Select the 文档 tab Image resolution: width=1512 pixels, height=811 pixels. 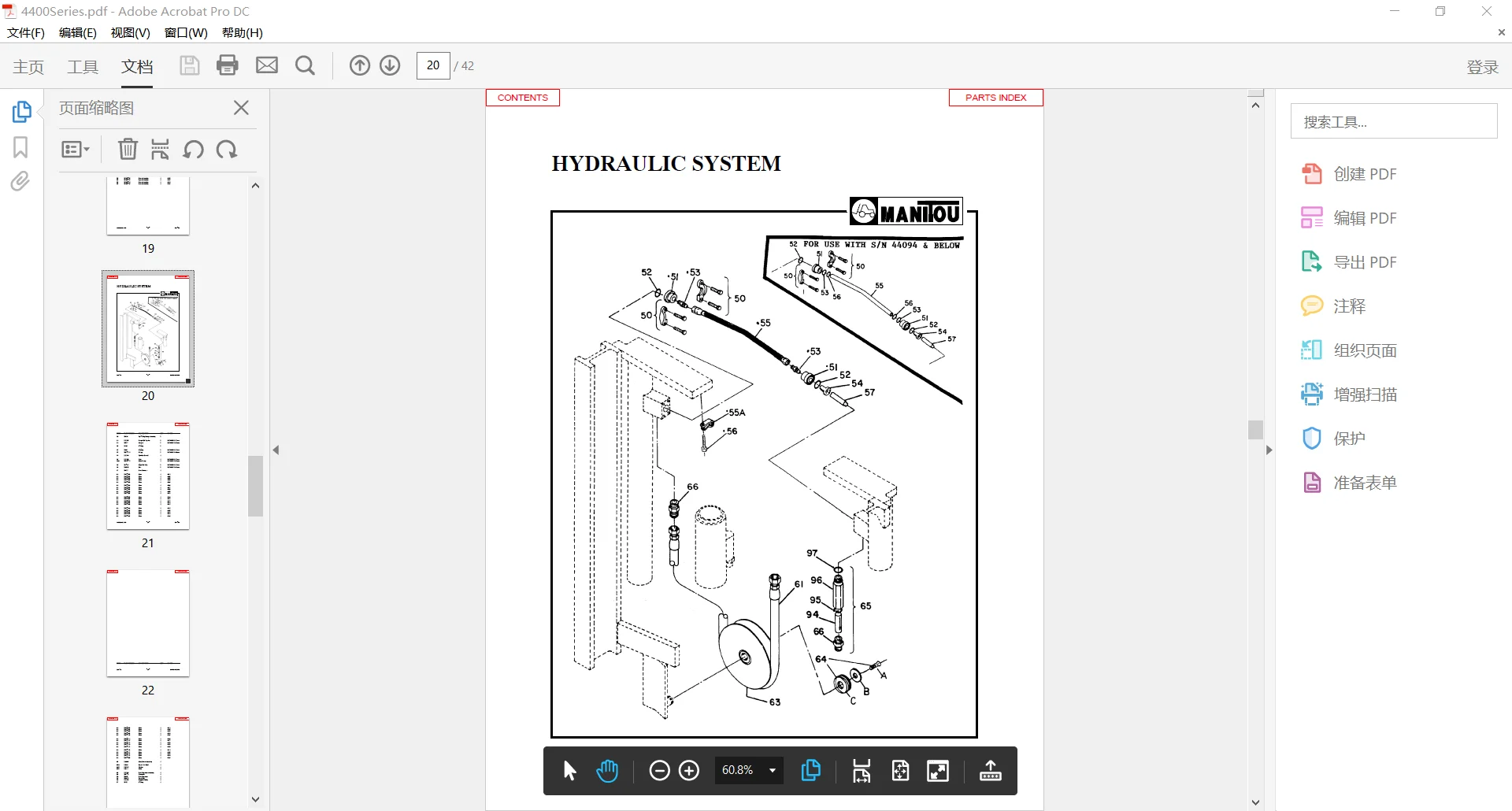[x=137, y=67]
